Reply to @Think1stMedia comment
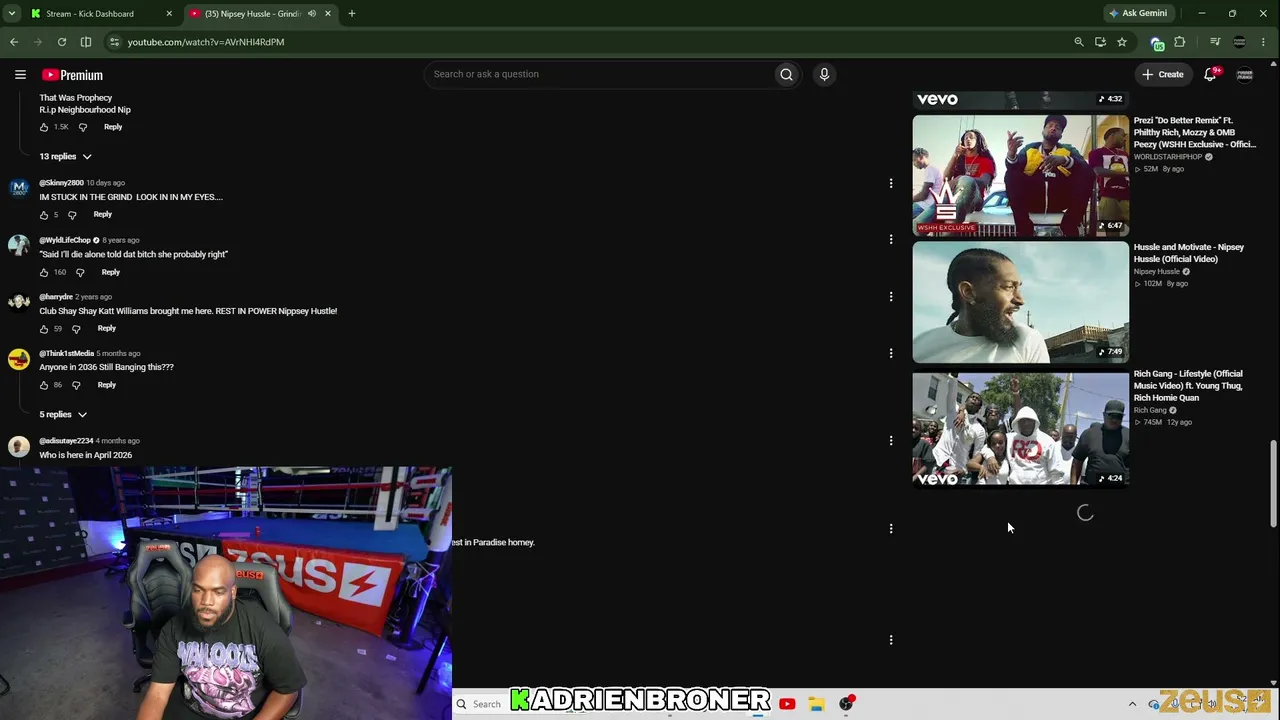 tap(107, 385)
